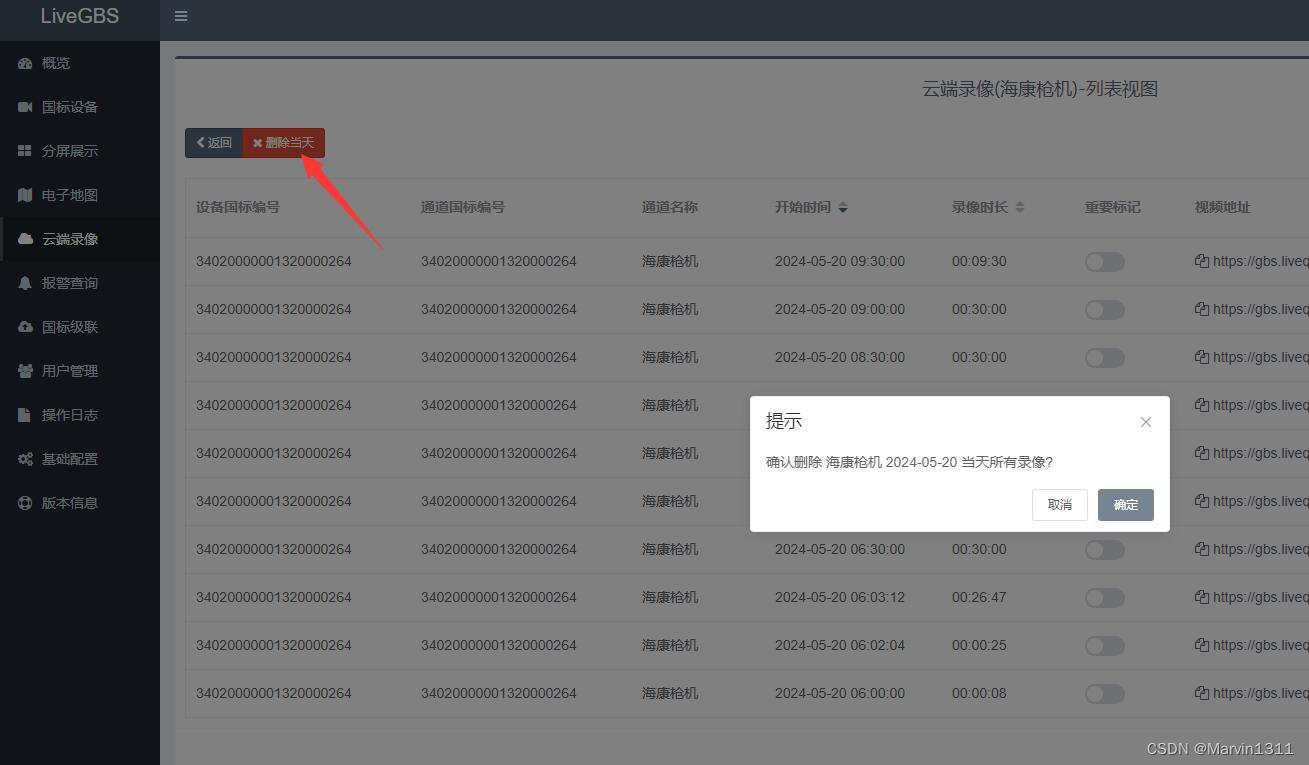
Task: Open 操作日志 menu item
Action: (x=80, y=415)
